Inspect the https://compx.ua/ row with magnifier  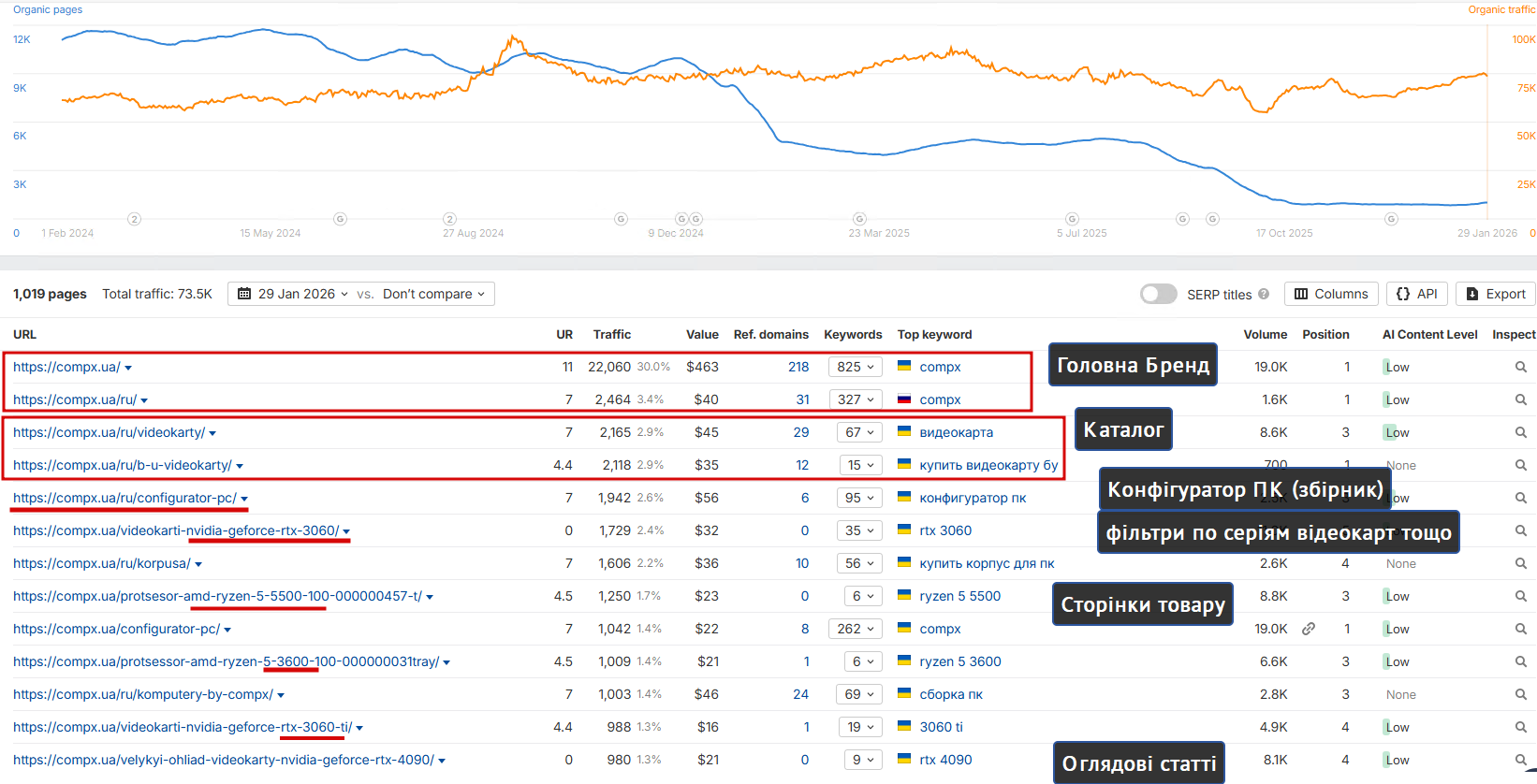(1521, 368)
